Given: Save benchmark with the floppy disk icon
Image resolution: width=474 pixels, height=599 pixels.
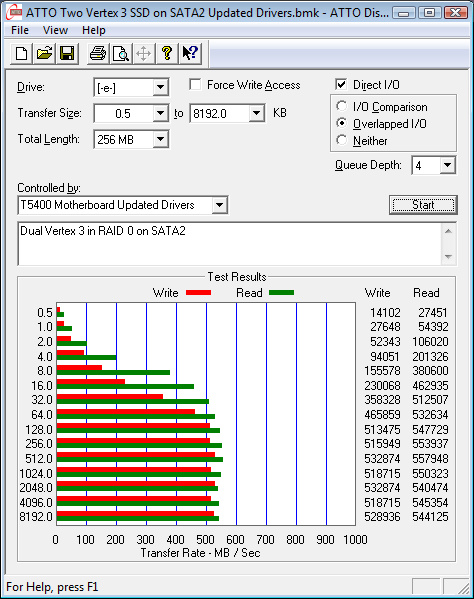Looking at the screenshot, I should click(67, 53).
